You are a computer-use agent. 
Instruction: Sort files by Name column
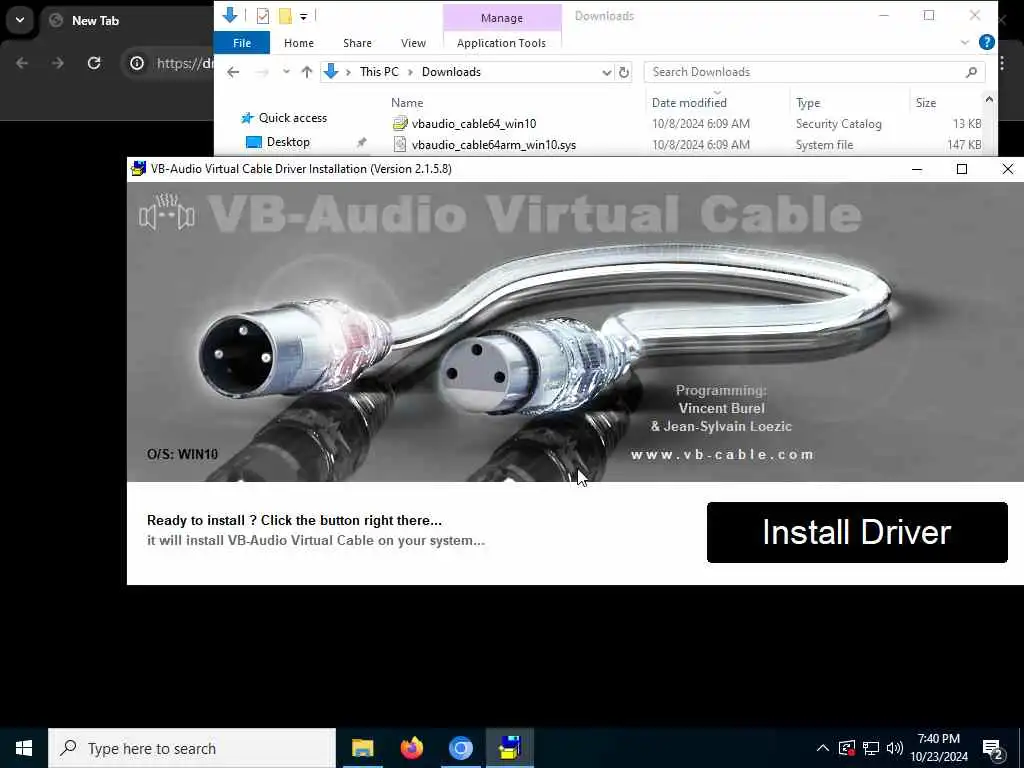click(x=407, y=103)
